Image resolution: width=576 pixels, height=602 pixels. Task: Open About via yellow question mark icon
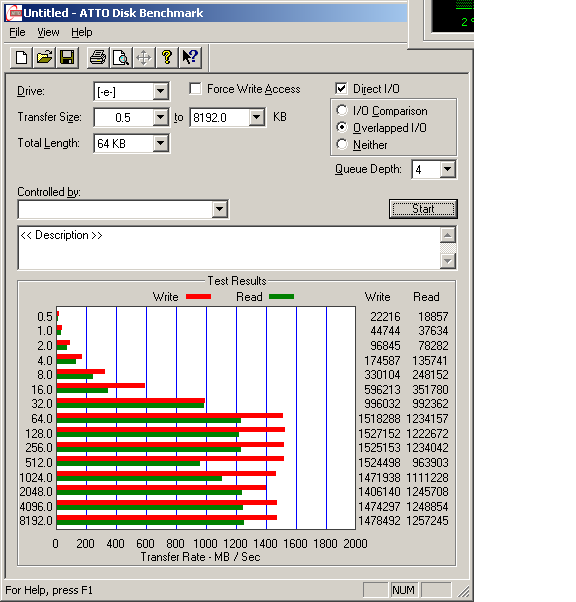pyautogui.click(x=167, y=58)
